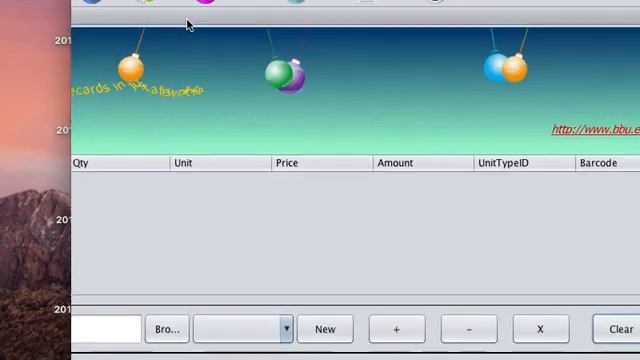Select the Unit column header
640x360 pixels.
[220, 163]
